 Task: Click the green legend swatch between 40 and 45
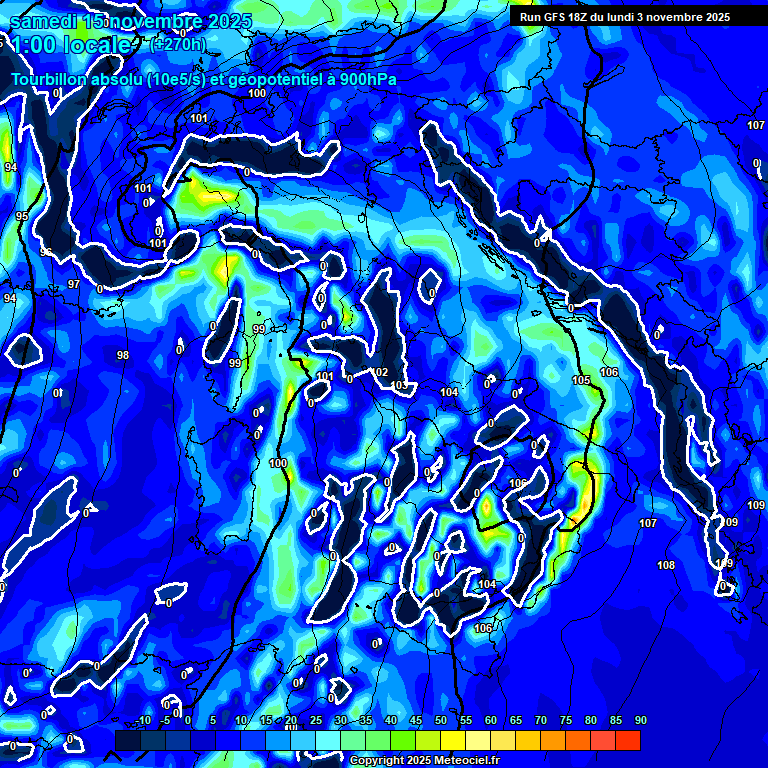click(x=403, y=740)
